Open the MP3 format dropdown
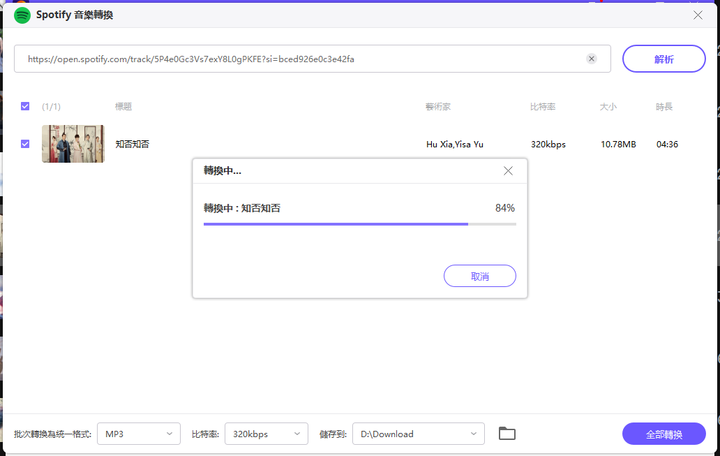The width and height of the screenshot is (720, 456). point(139,434)
